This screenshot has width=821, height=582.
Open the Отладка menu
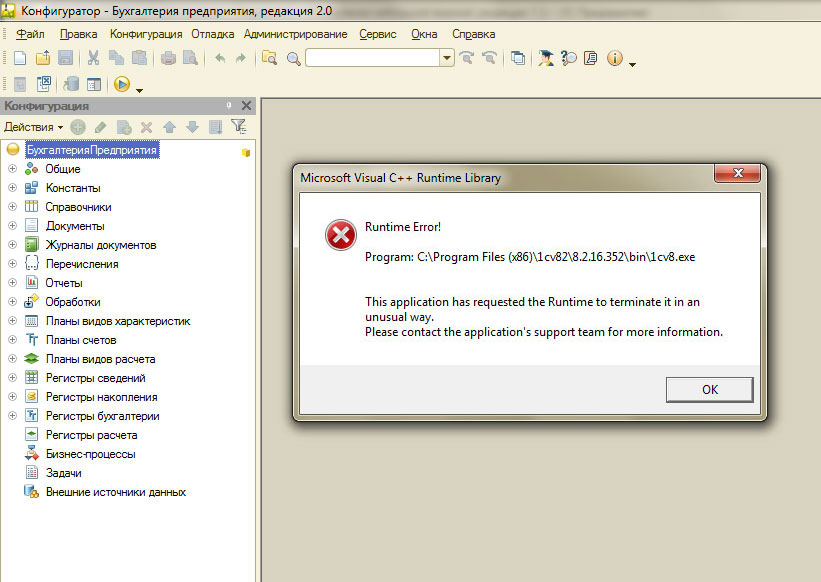pos(213,34)
